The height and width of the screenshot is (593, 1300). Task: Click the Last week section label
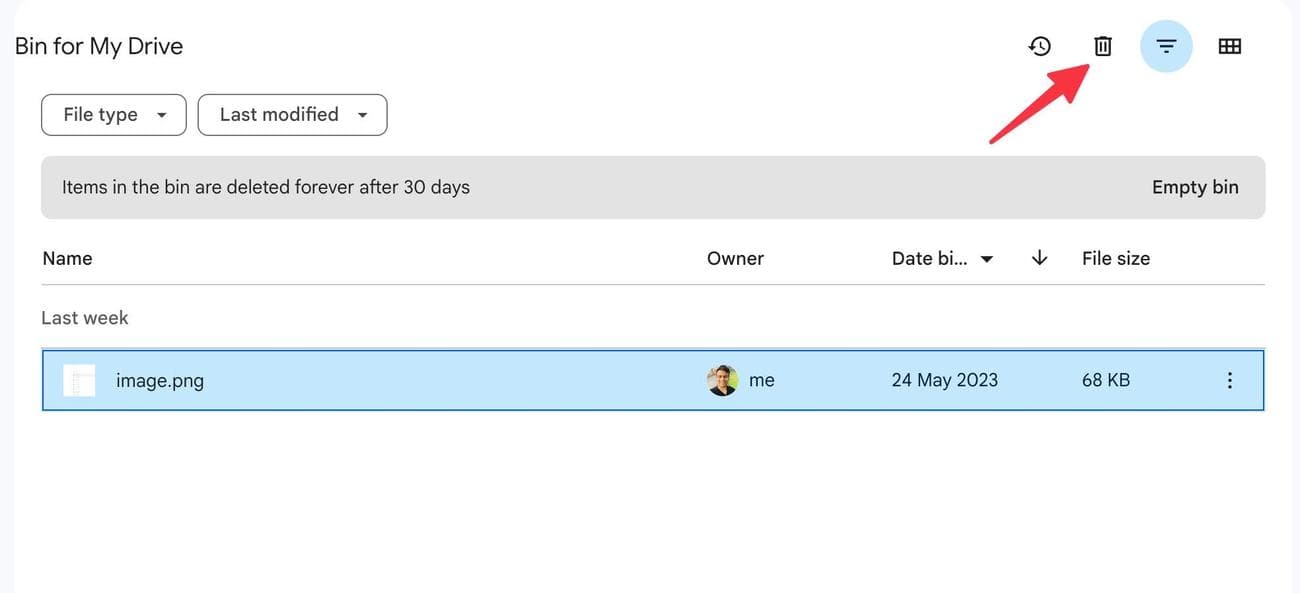[84, 317]
